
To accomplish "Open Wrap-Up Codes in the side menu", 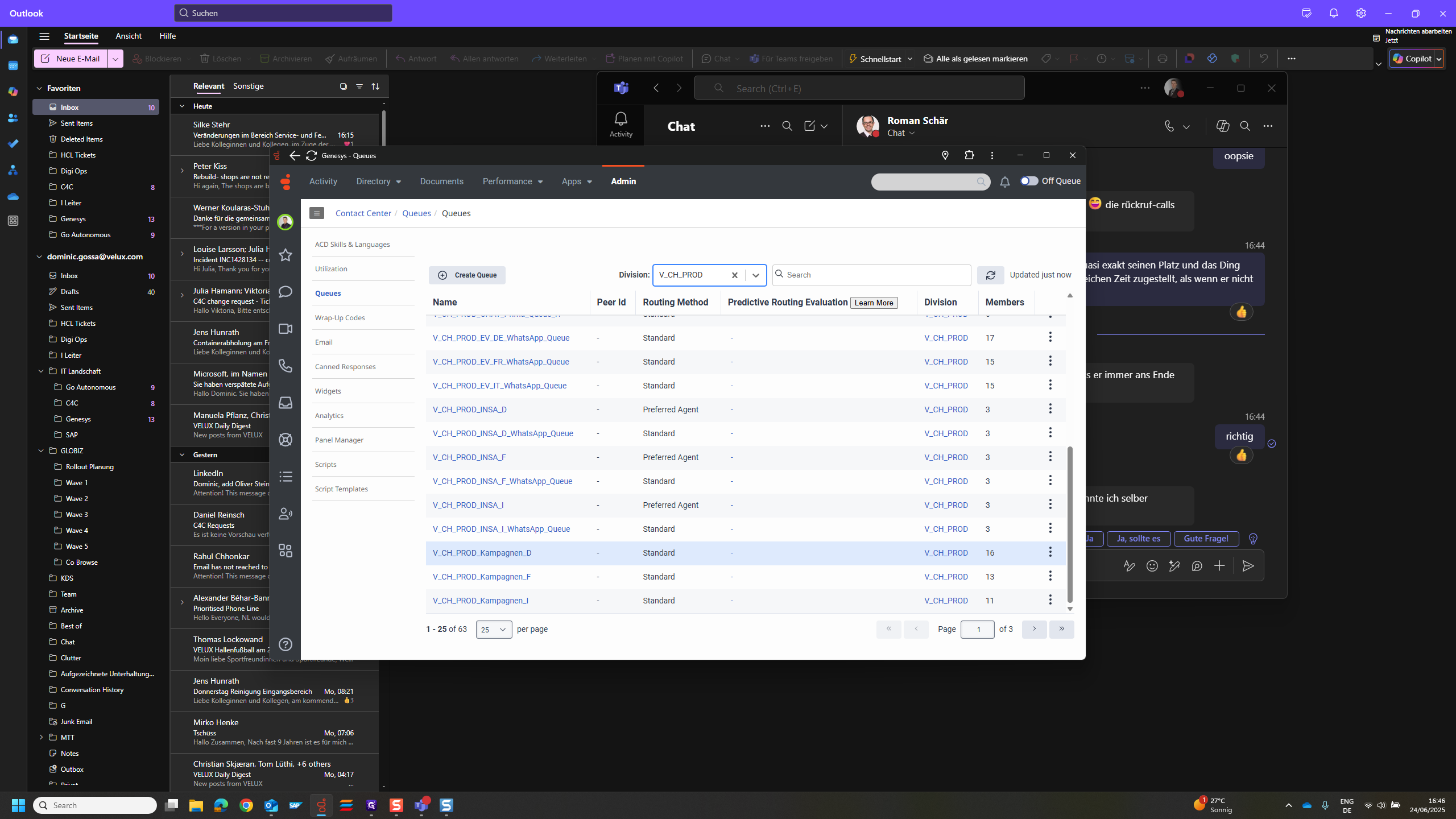I will pos(340,317).
